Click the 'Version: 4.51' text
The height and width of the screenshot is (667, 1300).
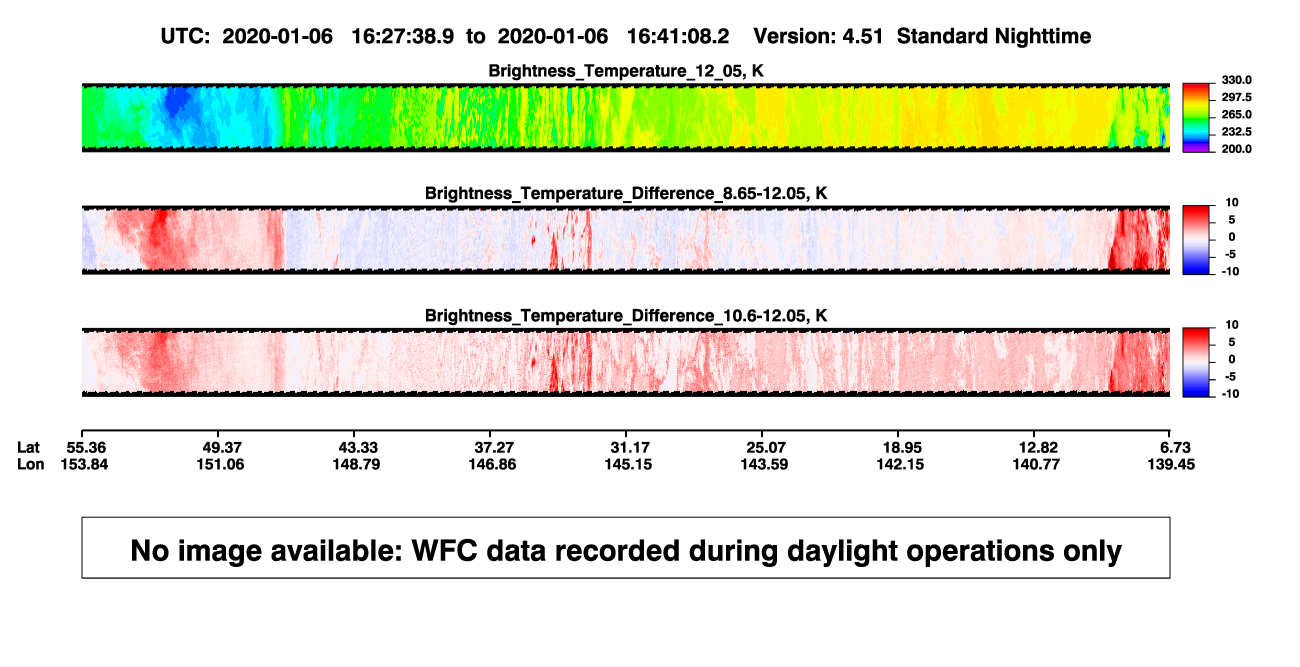(x=819, y=36)
